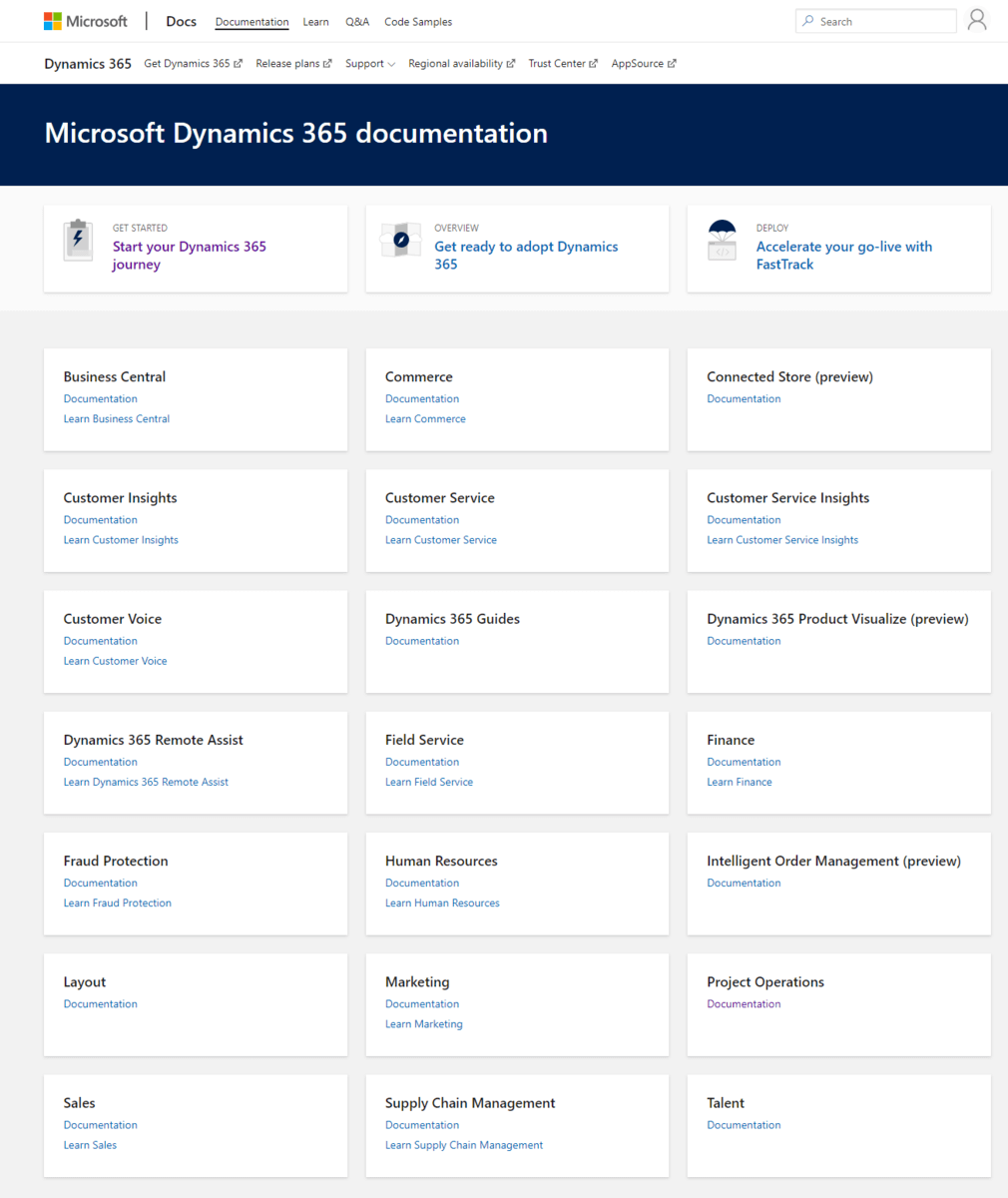Click the Deploy parachute icon
The width and height of the screenshot is (1008, 1198).
[x=722, y=241]
